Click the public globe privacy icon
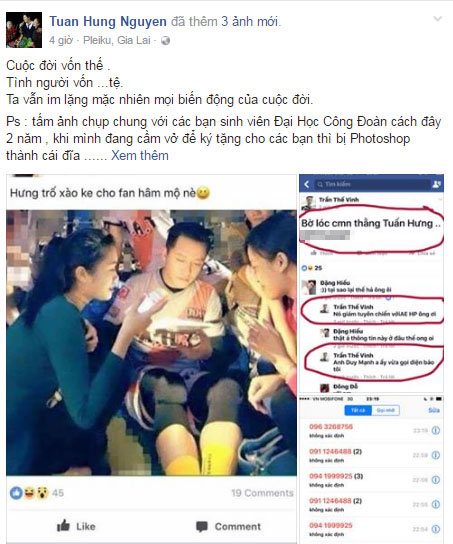The image size is (453, 544). [x=166, y=41]
